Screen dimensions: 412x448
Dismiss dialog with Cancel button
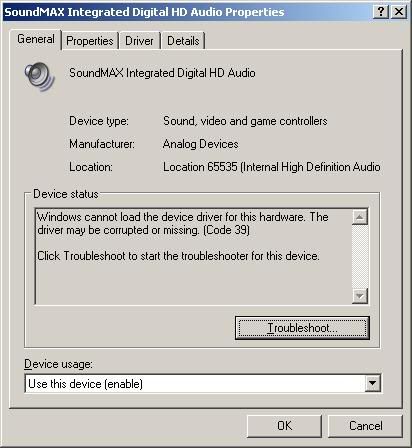click(366, 426)
